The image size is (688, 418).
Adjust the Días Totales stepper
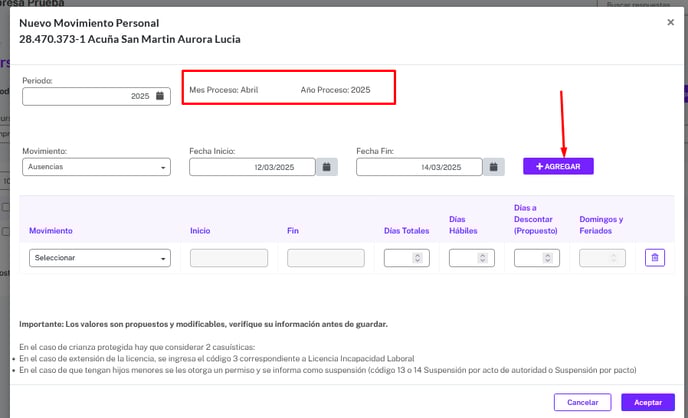pyautogui.click(x=417, y=258)
